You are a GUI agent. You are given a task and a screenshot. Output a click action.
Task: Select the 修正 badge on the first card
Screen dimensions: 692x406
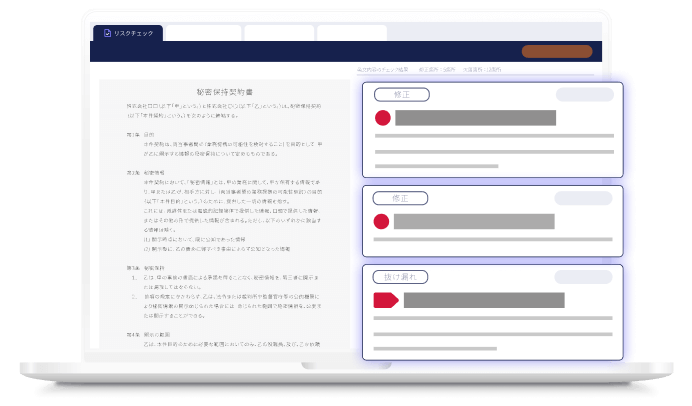400,95
